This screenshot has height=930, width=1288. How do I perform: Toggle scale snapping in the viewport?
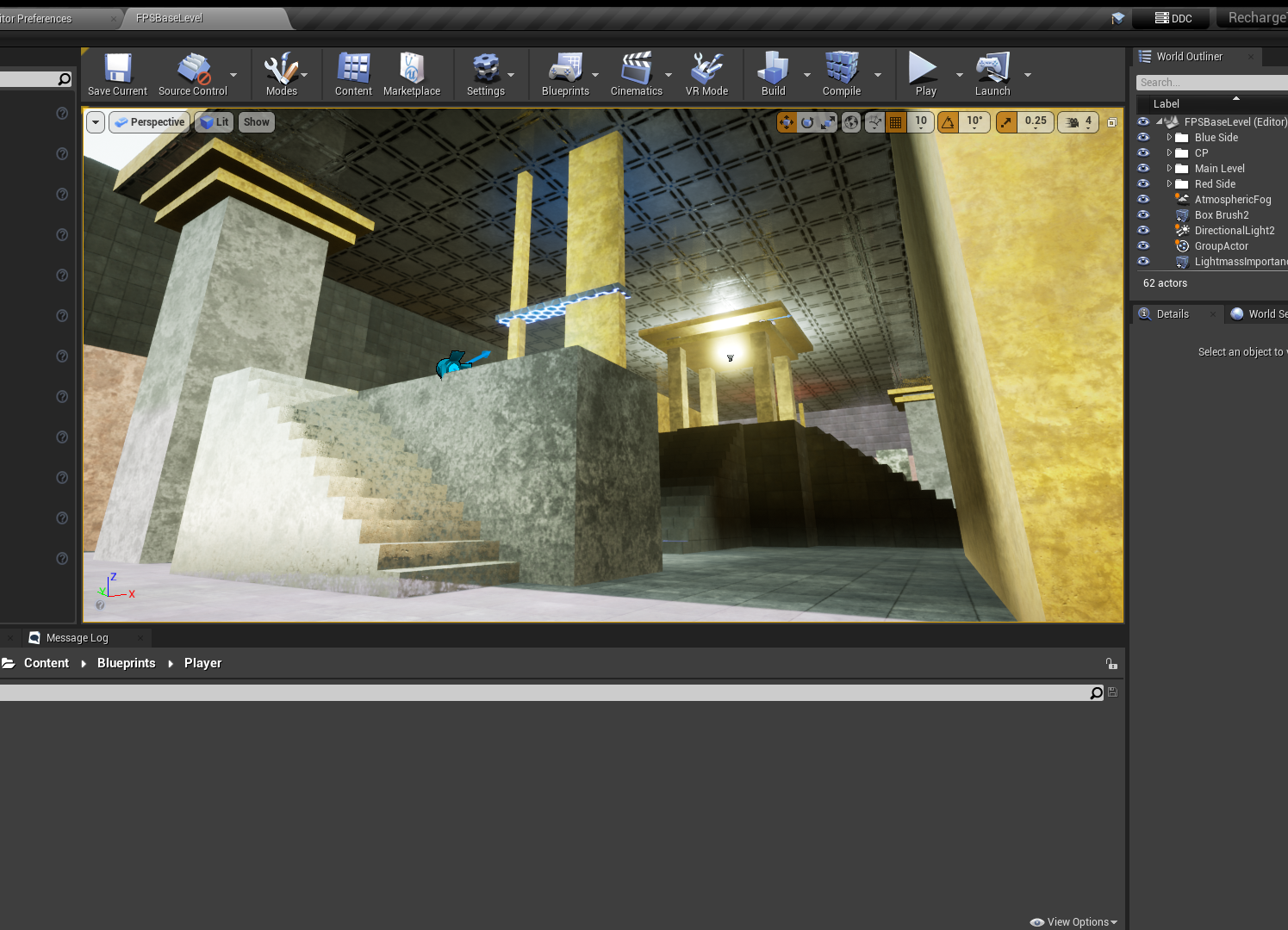point(1006,122)
